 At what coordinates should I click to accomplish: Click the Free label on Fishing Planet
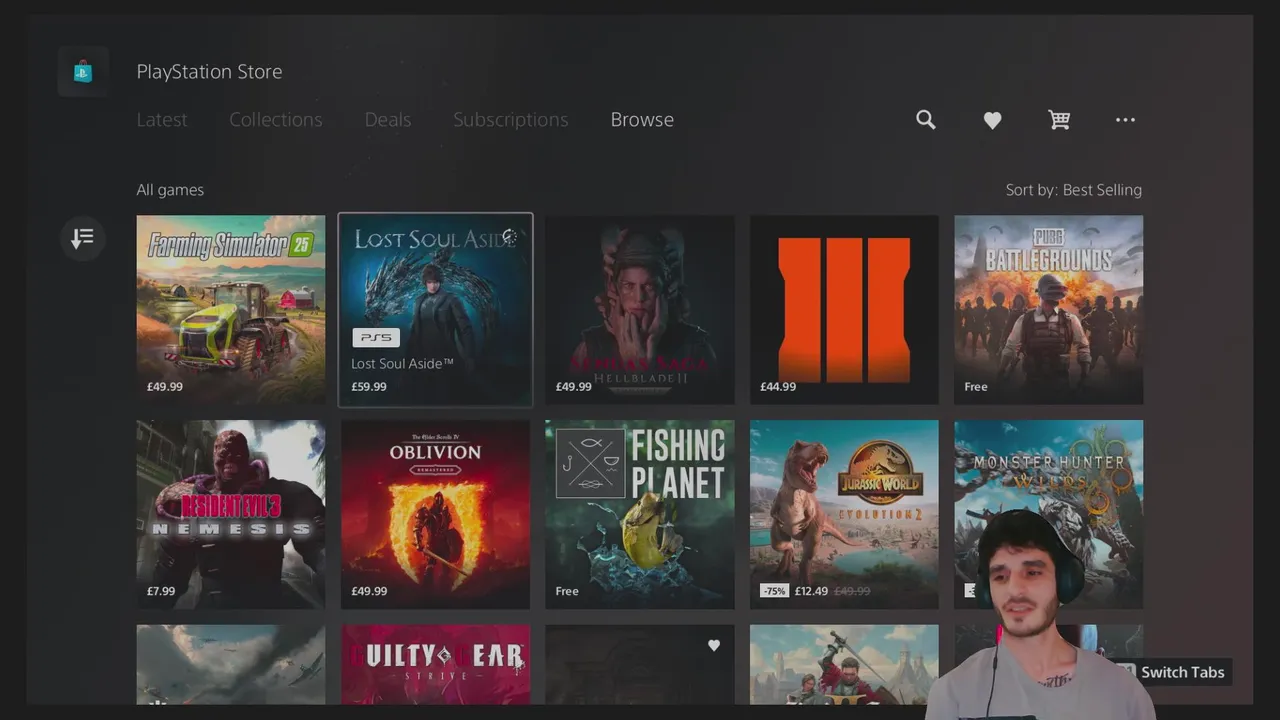[567, 591]
